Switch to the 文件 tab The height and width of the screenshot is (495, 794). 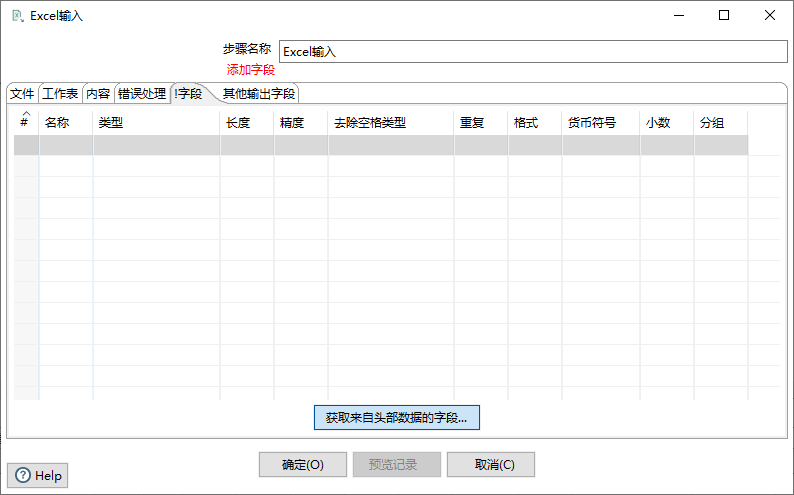click(22, 94)
